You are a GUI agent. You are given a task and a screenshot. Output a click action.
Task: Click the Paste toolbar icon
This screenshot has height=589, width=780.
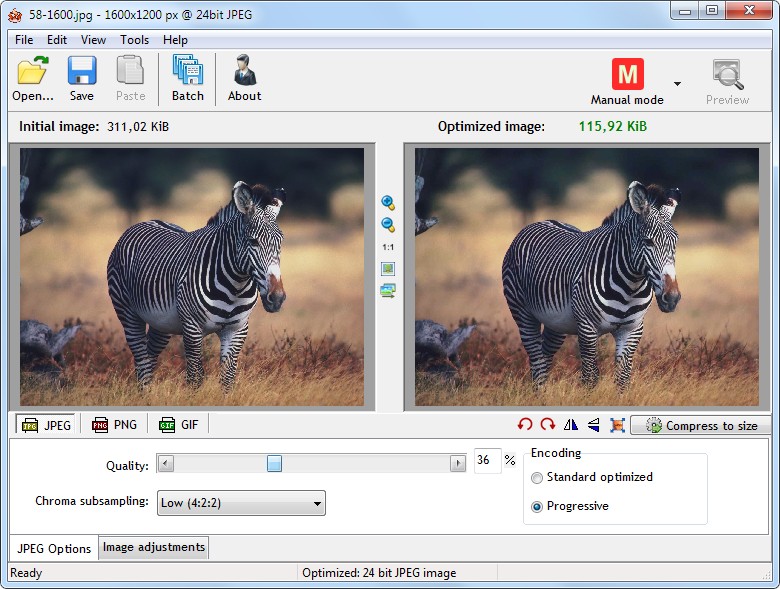[130, 78]
